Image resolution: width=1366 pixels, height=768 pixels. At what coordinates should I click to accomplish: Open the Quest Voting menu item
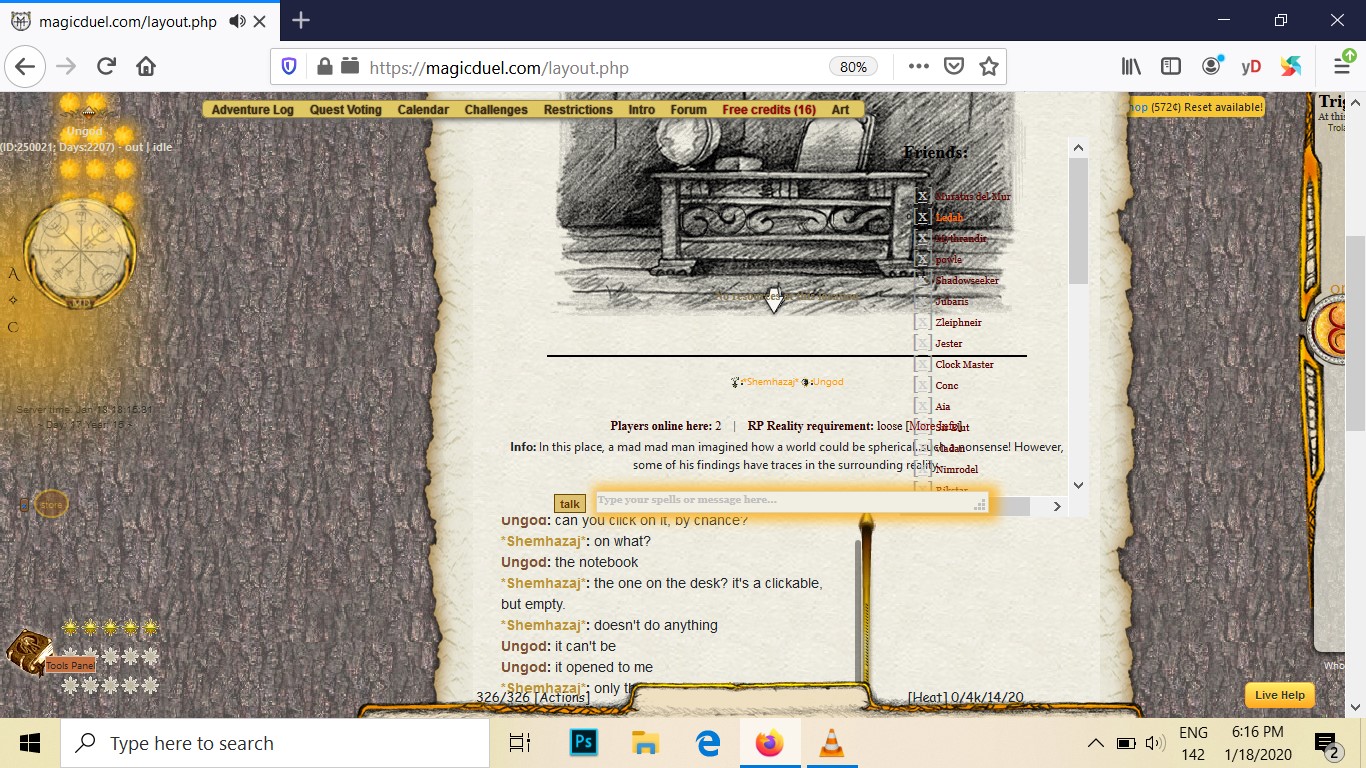345,110
